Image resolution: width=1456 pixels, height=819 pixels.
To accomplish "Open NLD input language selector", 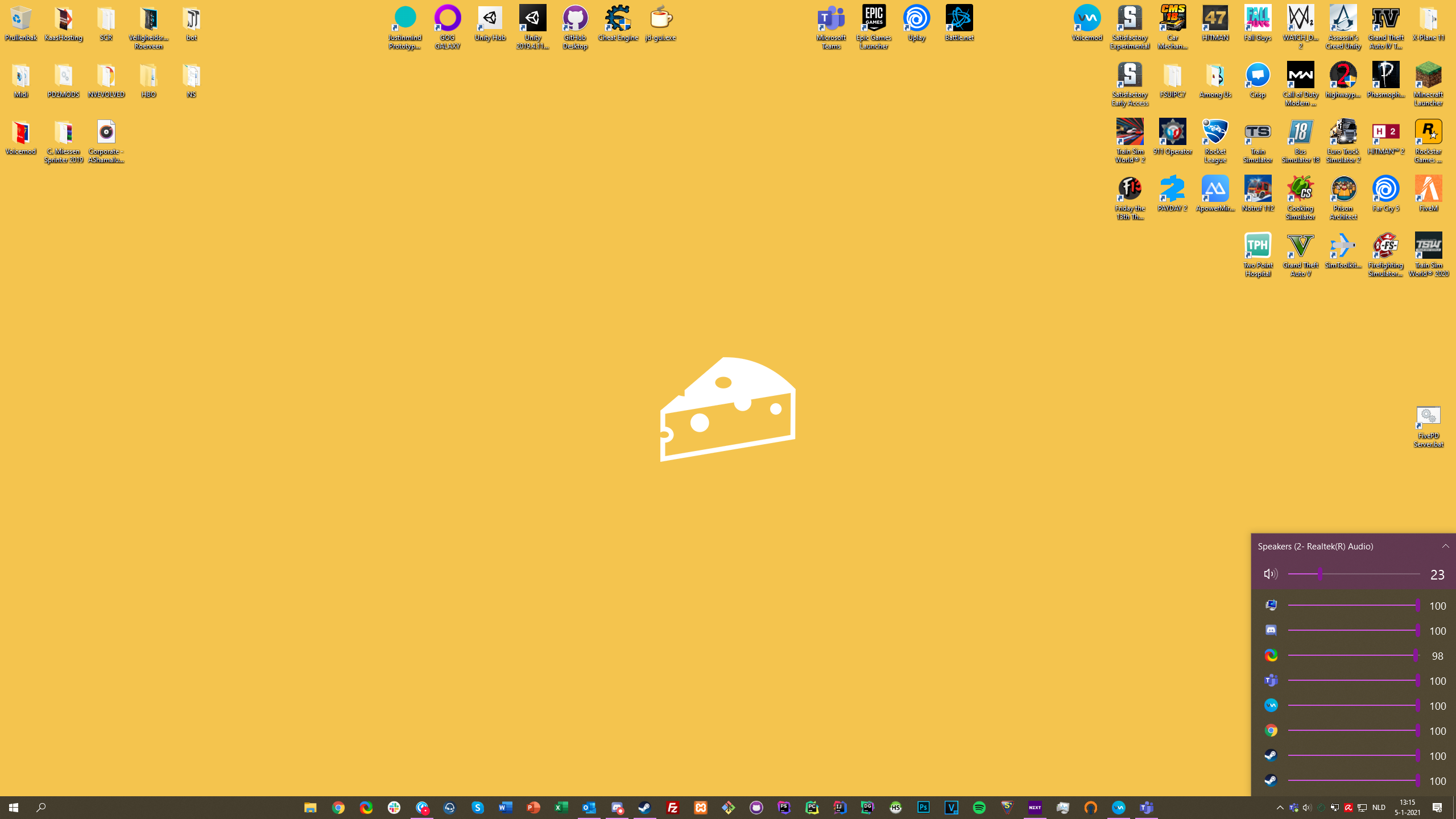I will click(1379, 808).
